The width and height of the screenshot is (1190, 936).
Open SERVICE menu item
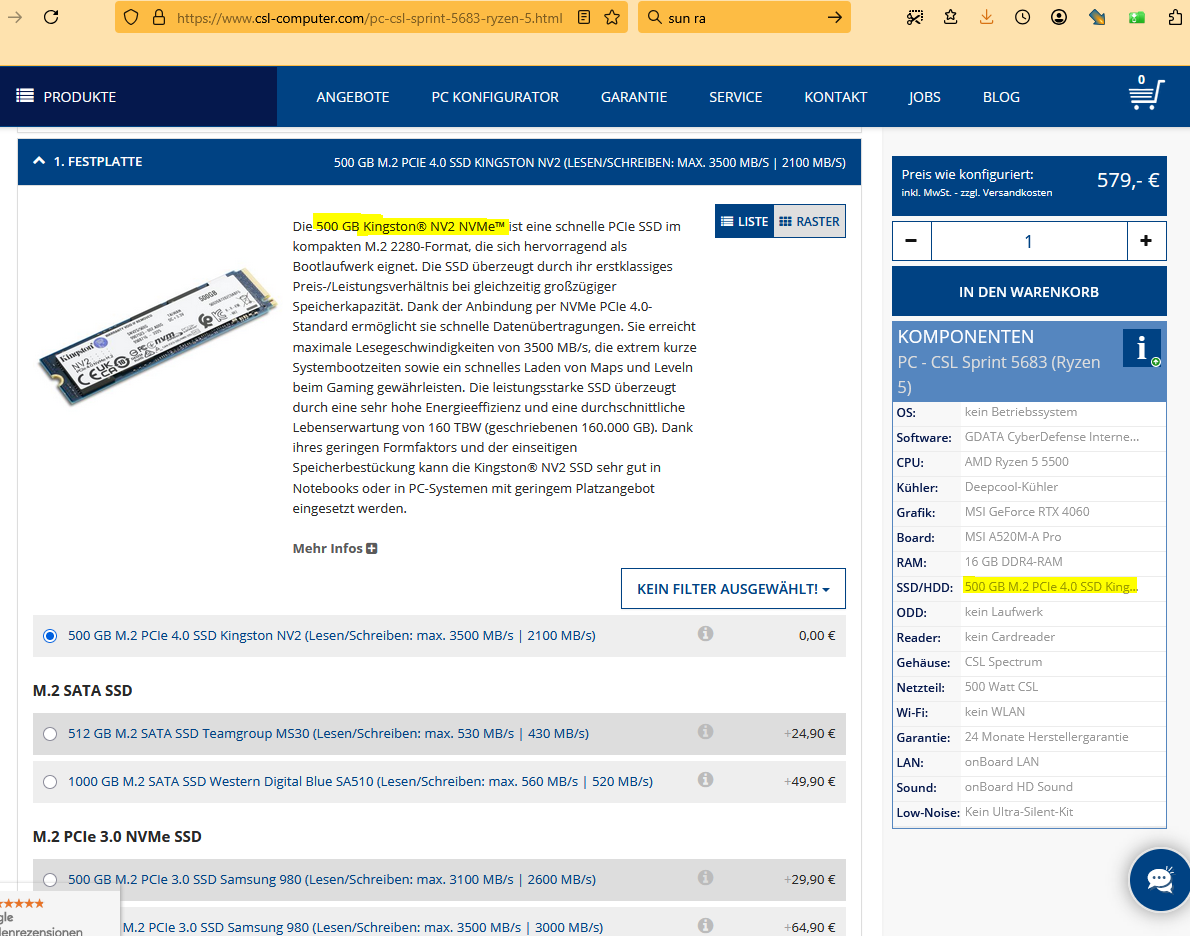click(735, 97)
